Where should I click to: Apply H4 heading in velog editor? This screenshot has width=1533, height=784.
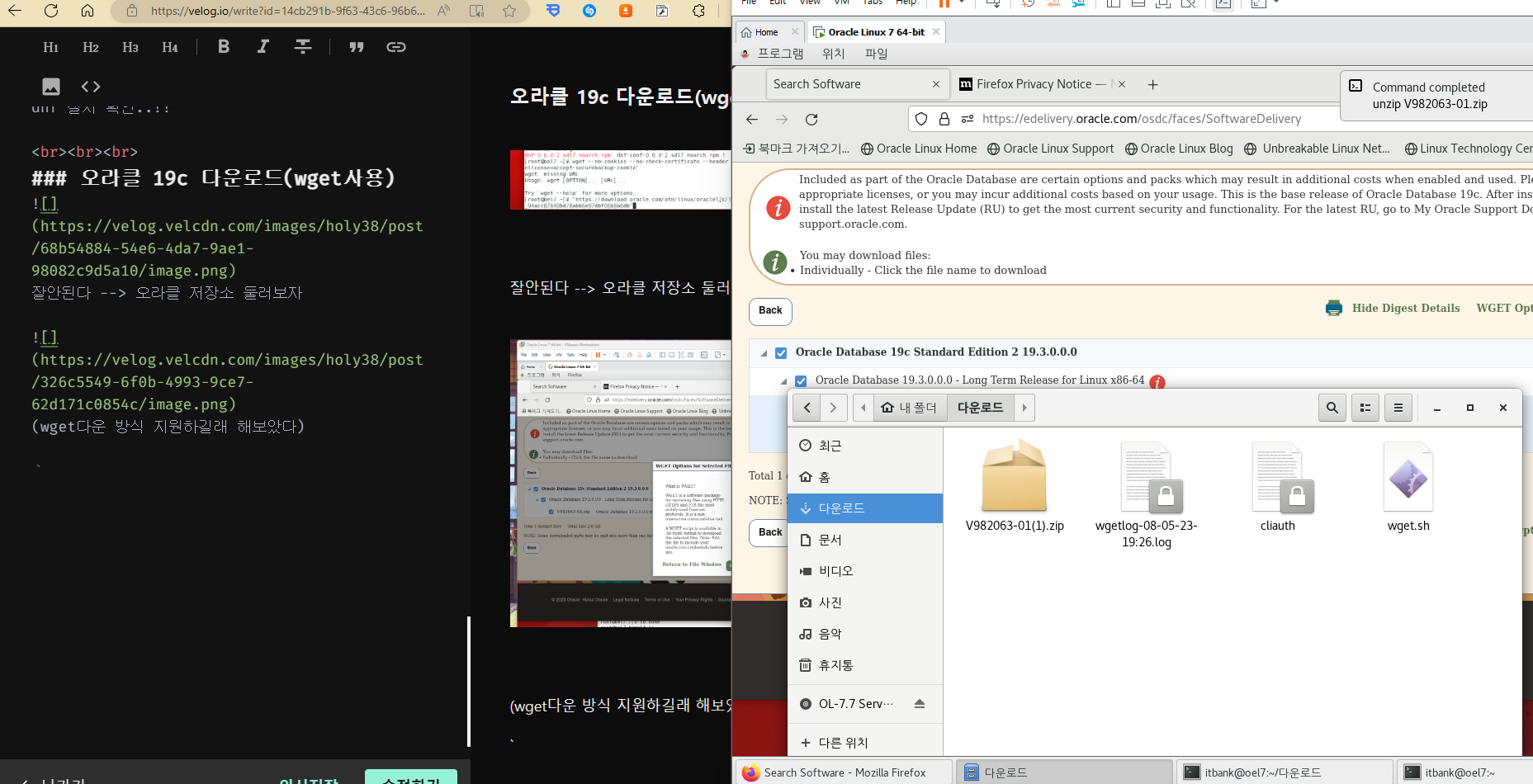tap(170, 47)
